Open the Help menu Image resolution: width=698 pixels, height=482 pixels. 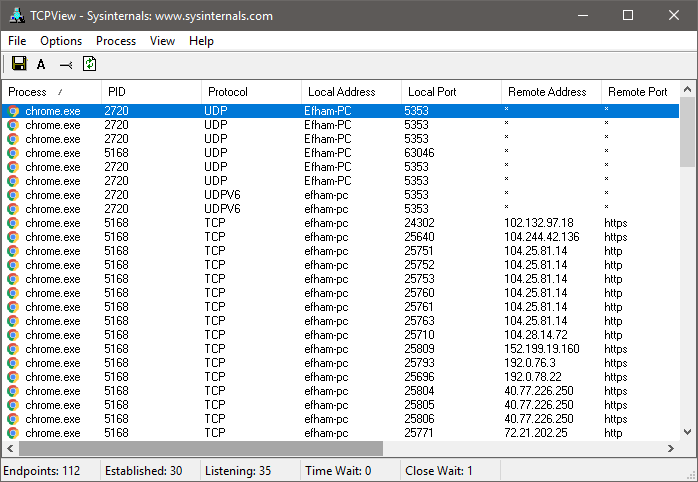click(x=201, y=41)
